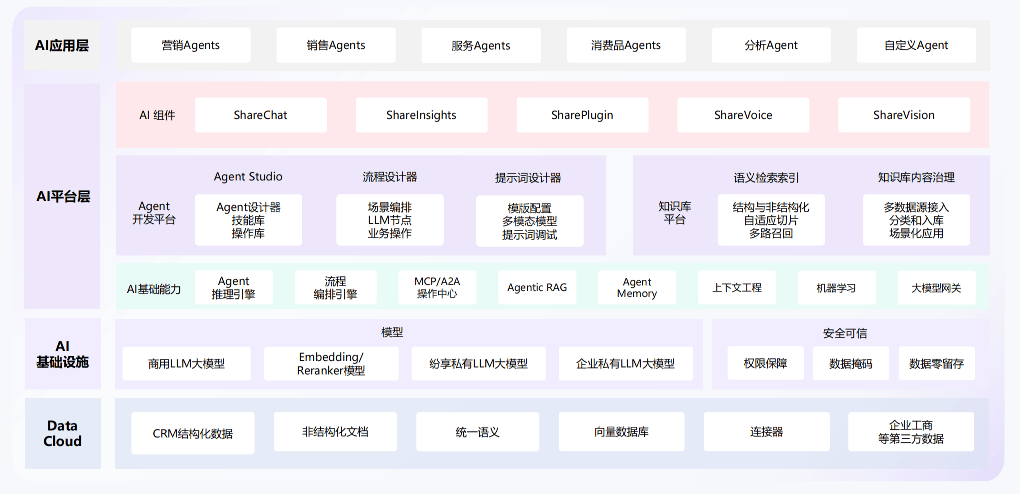Viewport: 1020px width, 494px height.
Task: Select the 多数据源接入 分类和入库 box
Action: coord(916,220)
